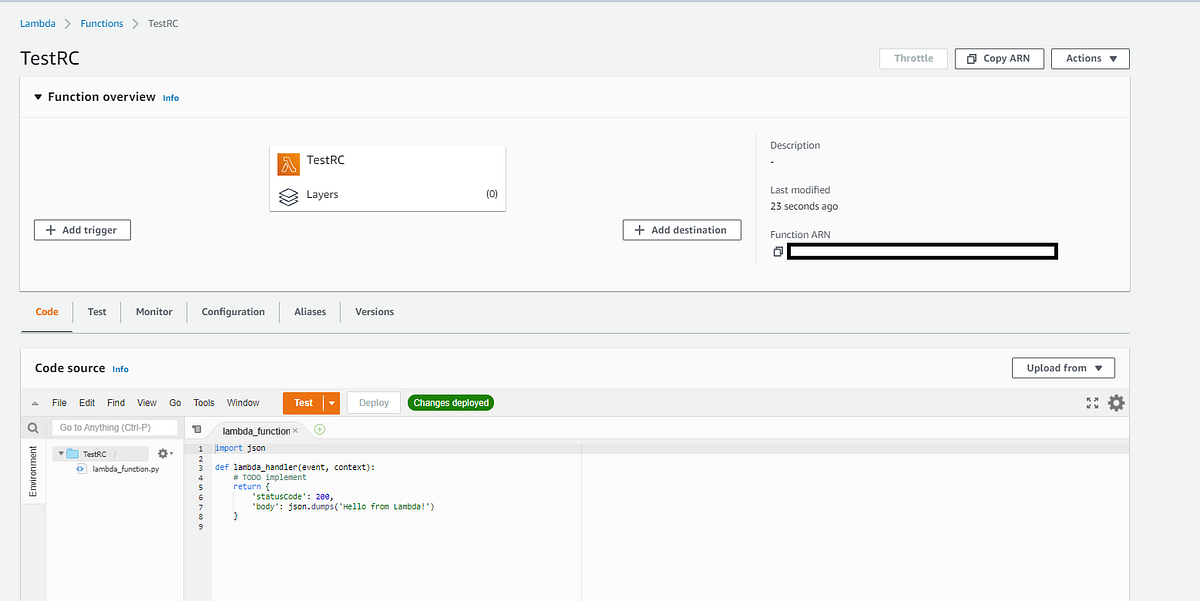
Task: Close the lambda_function editor tab
Action: [295, 430]
